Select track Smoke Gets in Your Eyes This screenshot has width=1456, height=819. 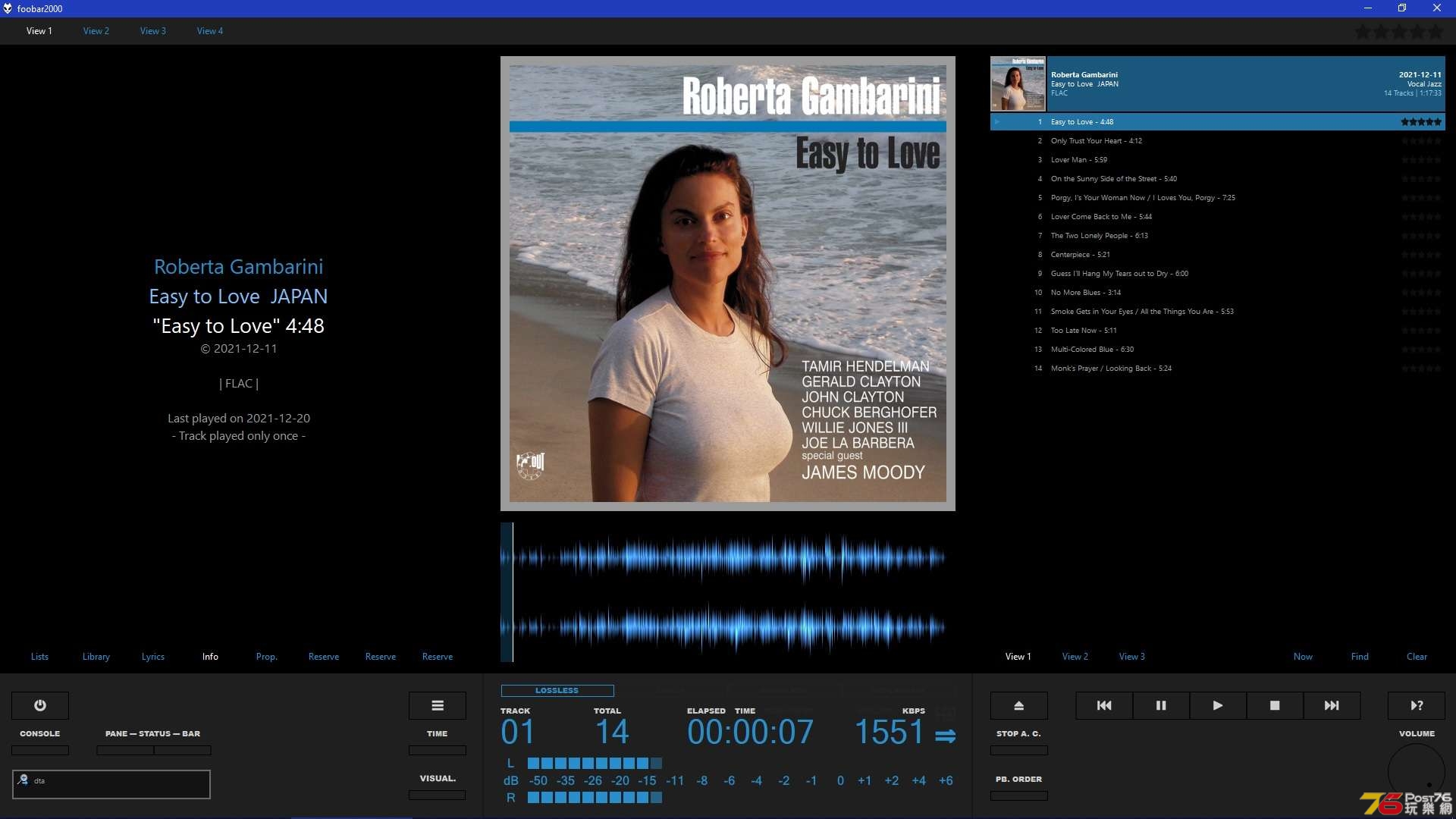[x=1217, y=312]
